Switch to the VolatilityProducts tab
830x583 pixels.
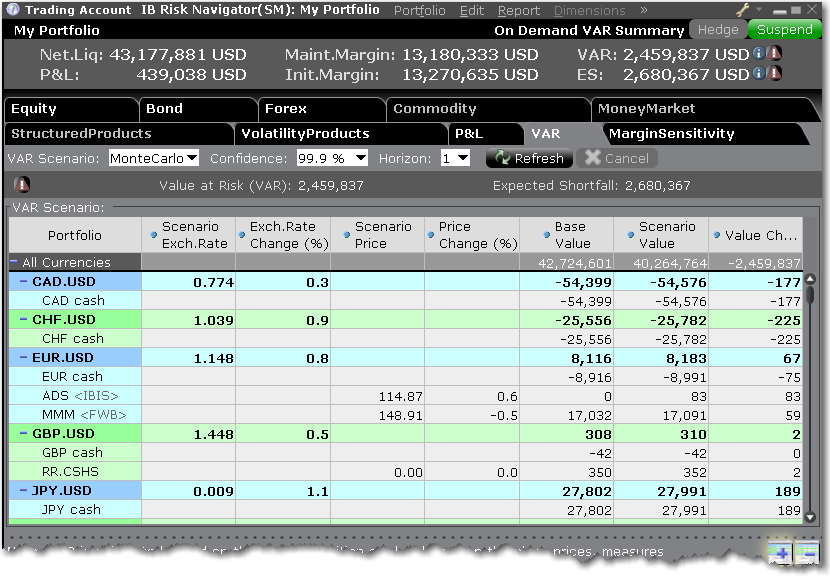pos(305,133)
